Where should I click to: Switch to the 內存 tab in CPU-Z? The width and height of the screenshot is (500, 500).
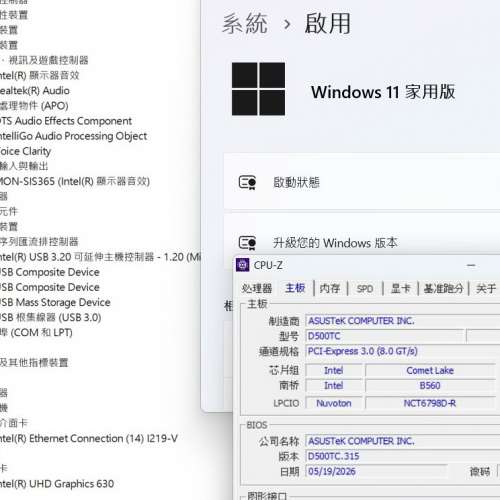330,288
